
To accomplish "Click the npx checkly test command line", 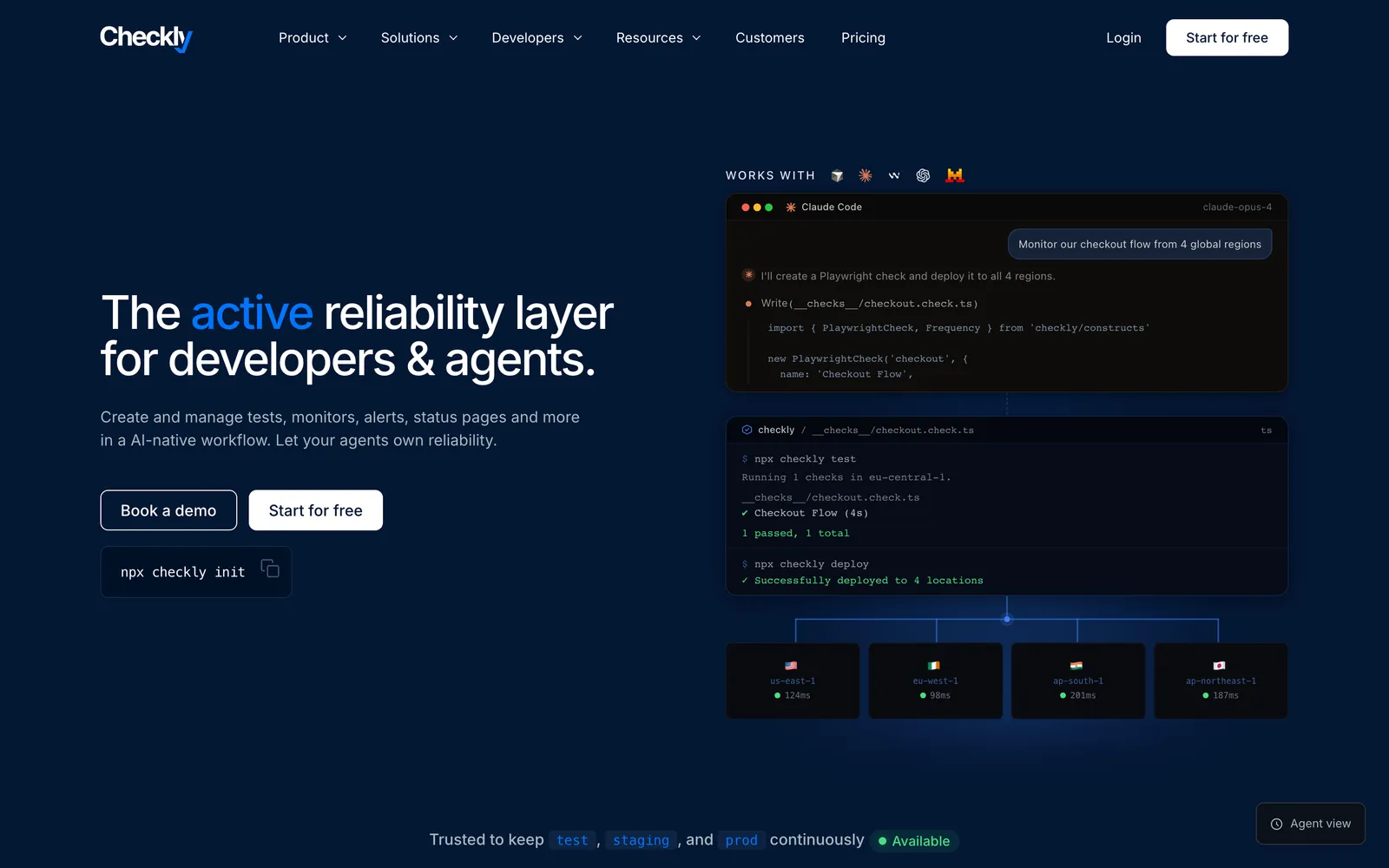I will pos(799,459).
